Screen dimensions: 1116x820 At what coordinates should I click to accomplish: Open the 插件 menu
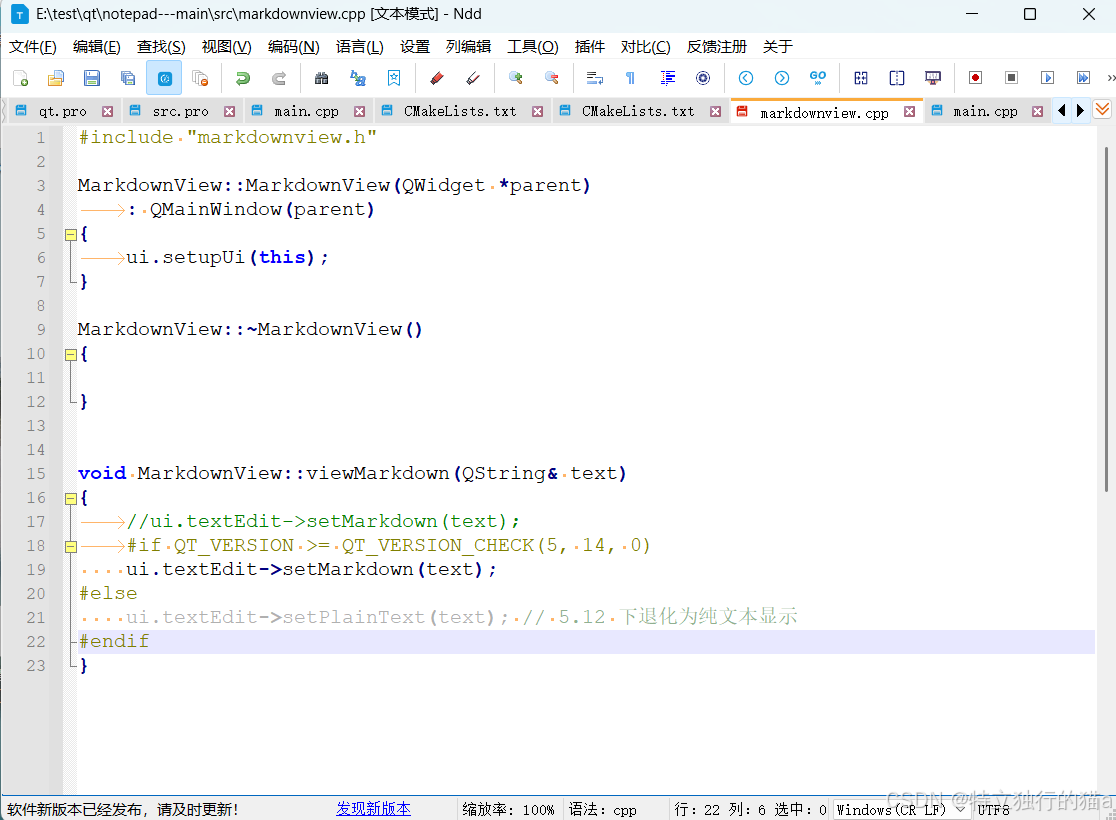point(589,47)
